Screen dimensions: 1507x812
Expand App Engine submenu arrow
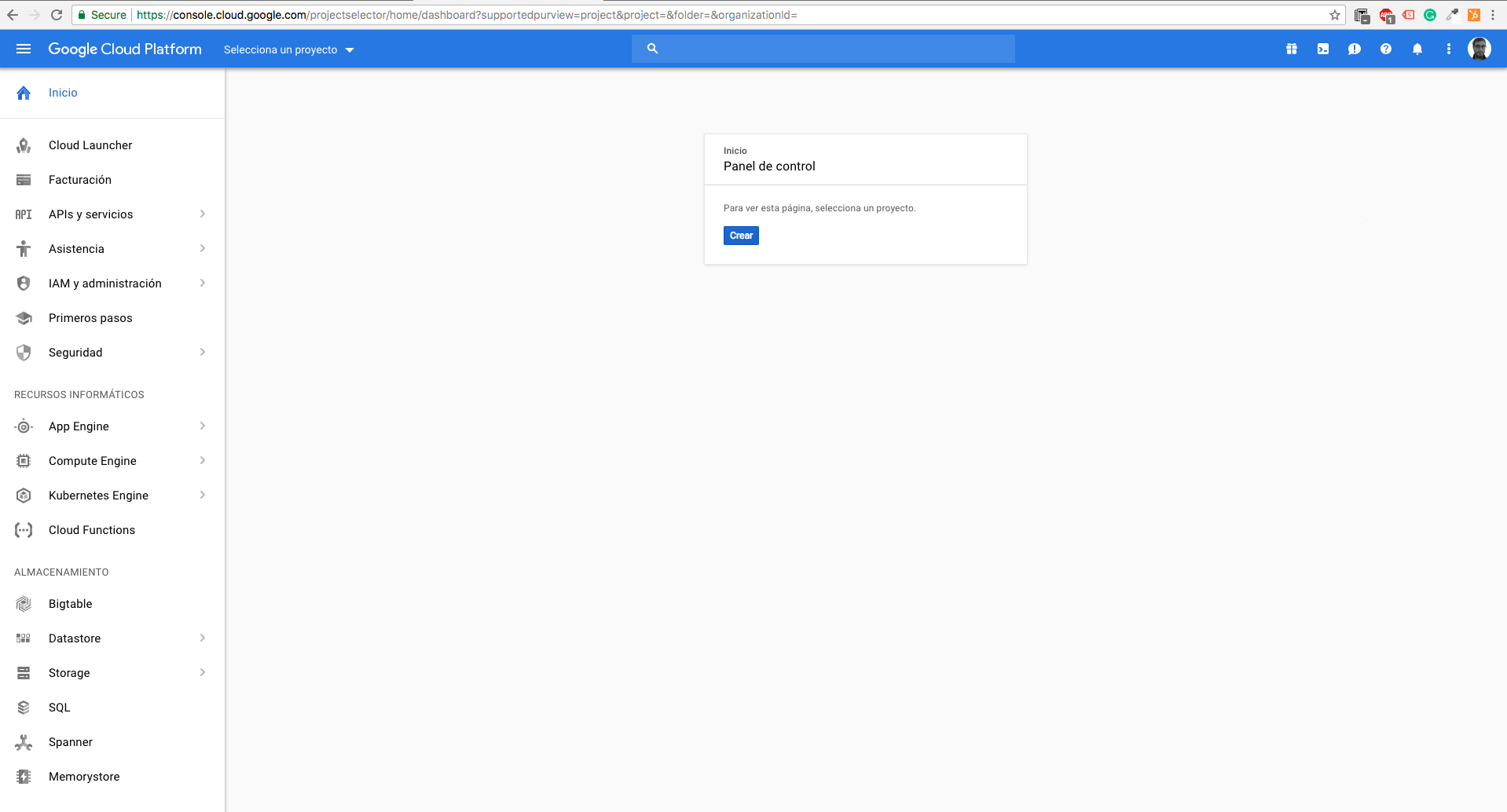(203, 426)
